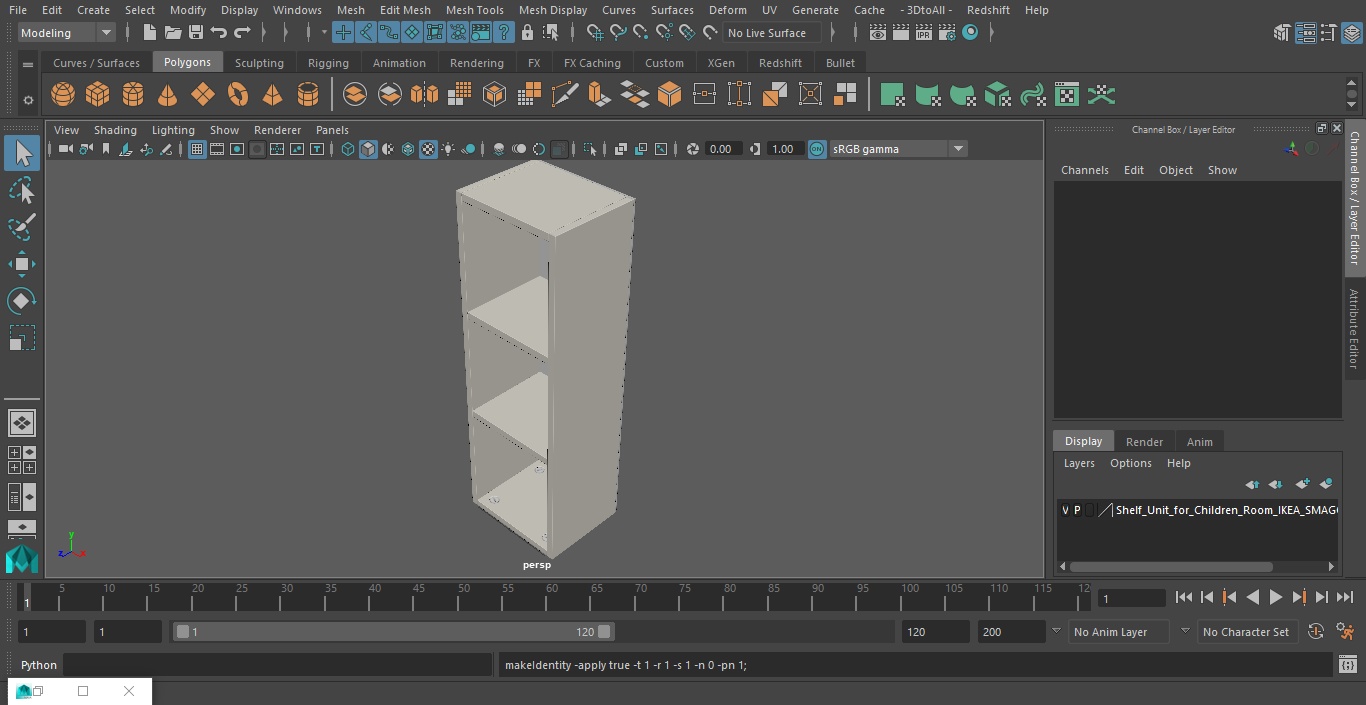
Task: Click the New Scene icon
Action: click(149, 33)
